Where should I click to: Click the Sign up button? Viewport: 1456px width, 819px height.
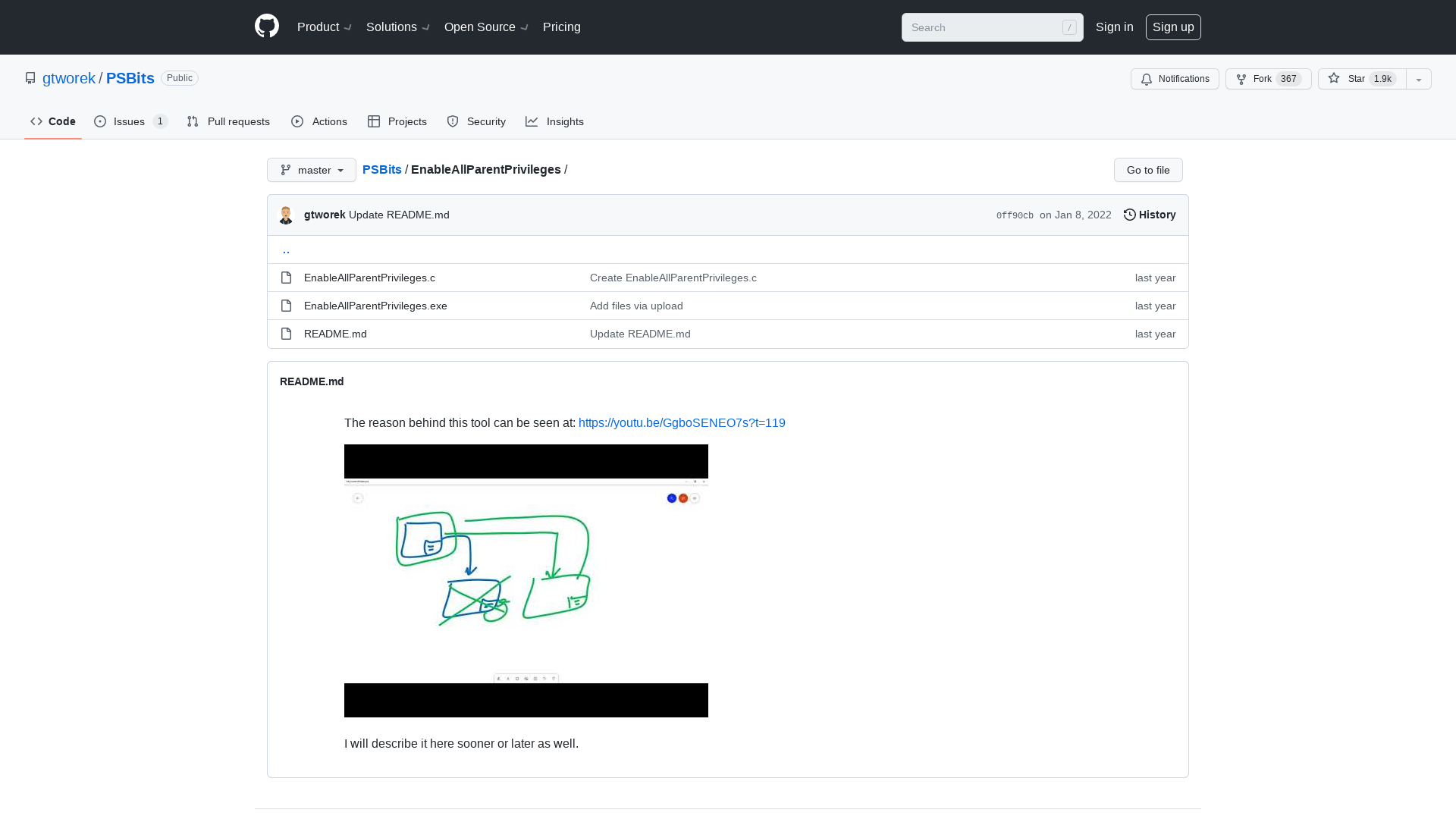coord(1173,27)
